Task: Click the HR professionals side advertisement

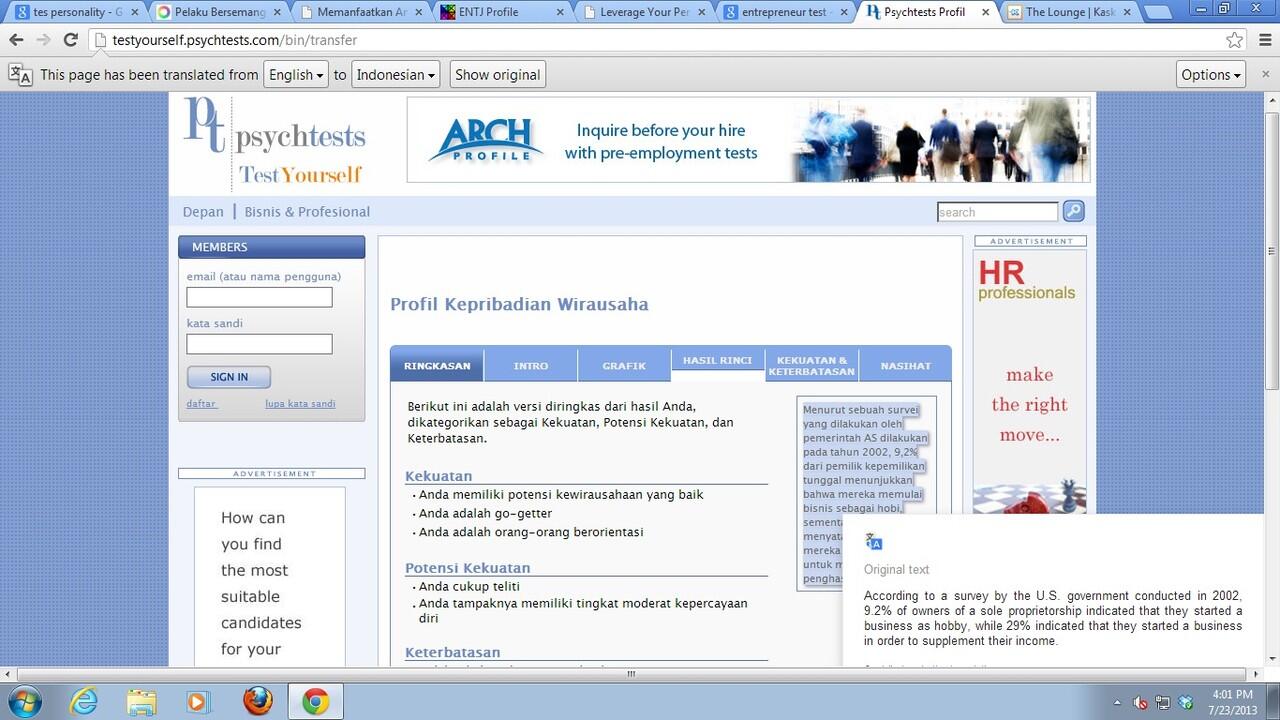Action: pos(1029,382)
